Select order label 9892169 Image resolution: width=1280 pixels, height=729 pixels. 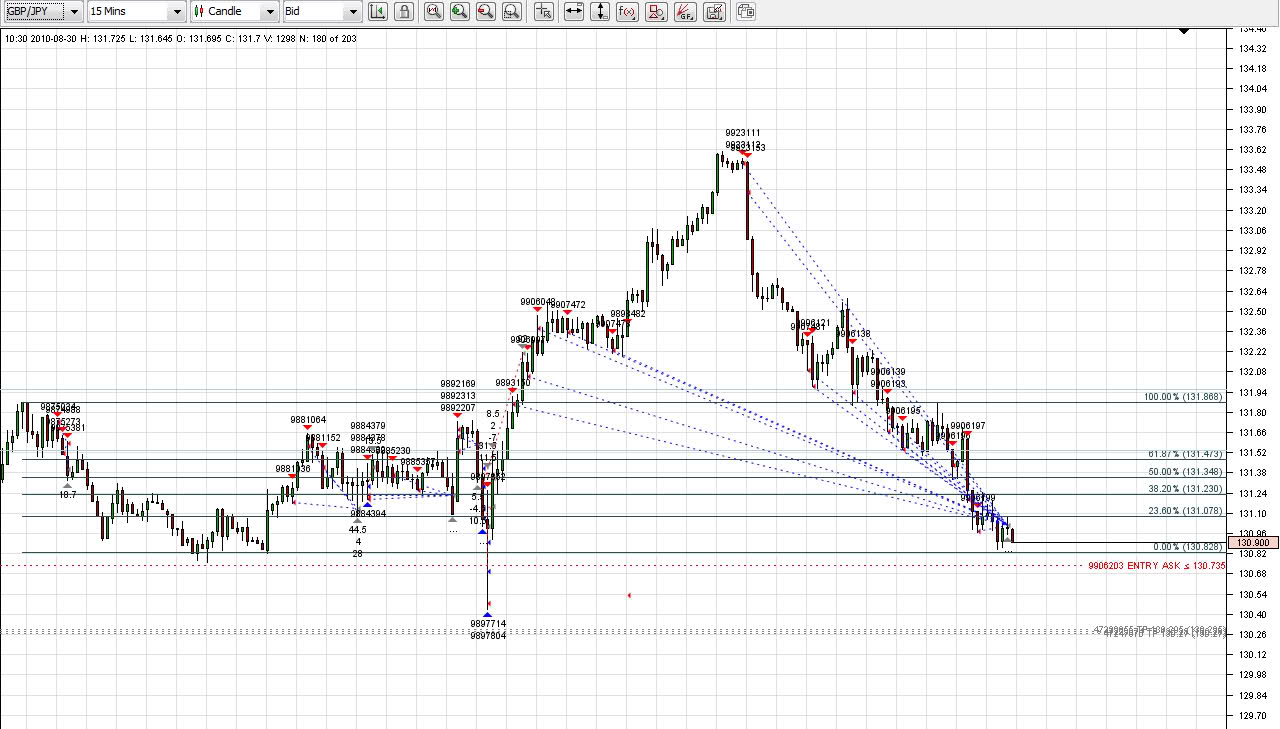(458, 384)
